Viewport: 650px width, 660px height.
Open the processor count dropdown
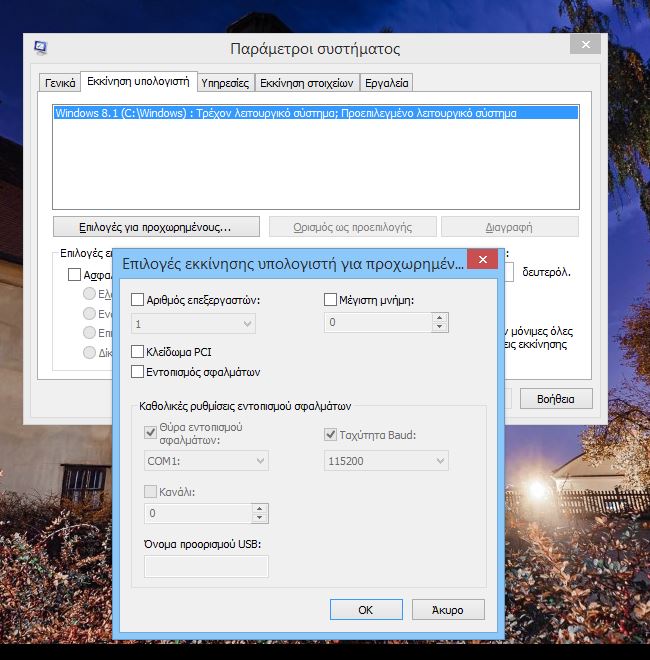(x=193, y=324)
